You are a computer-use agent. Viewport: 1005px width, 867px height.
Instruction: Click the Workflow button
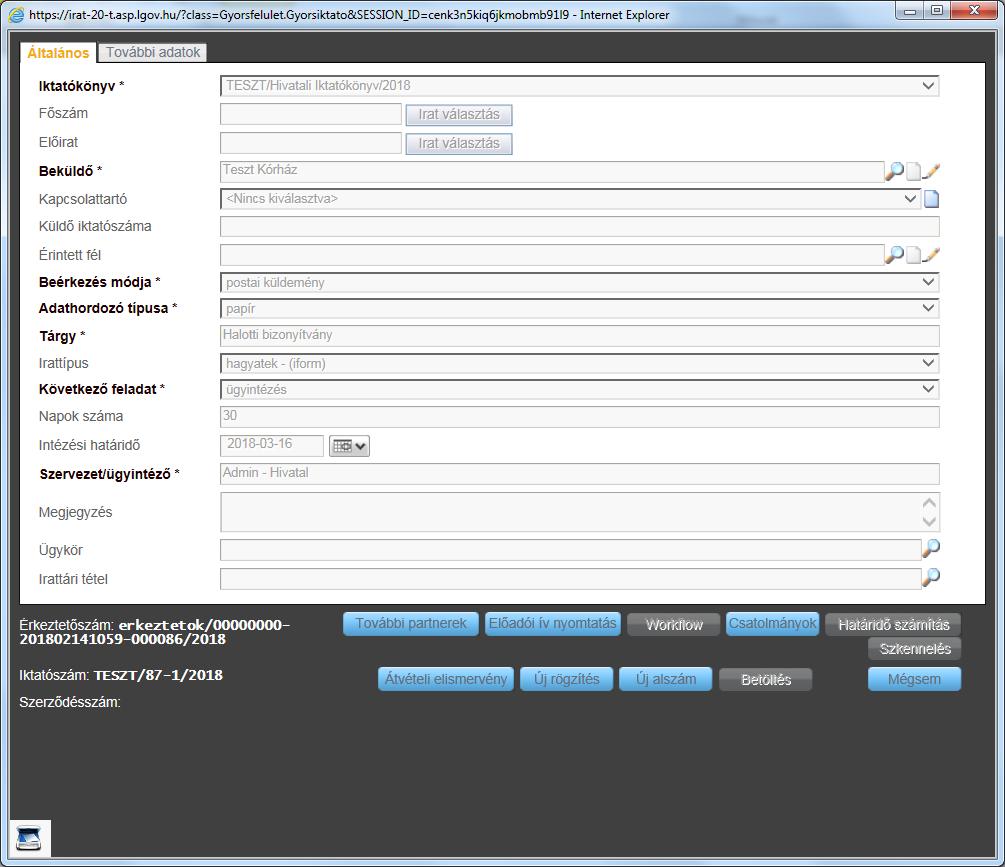point(674,625)
